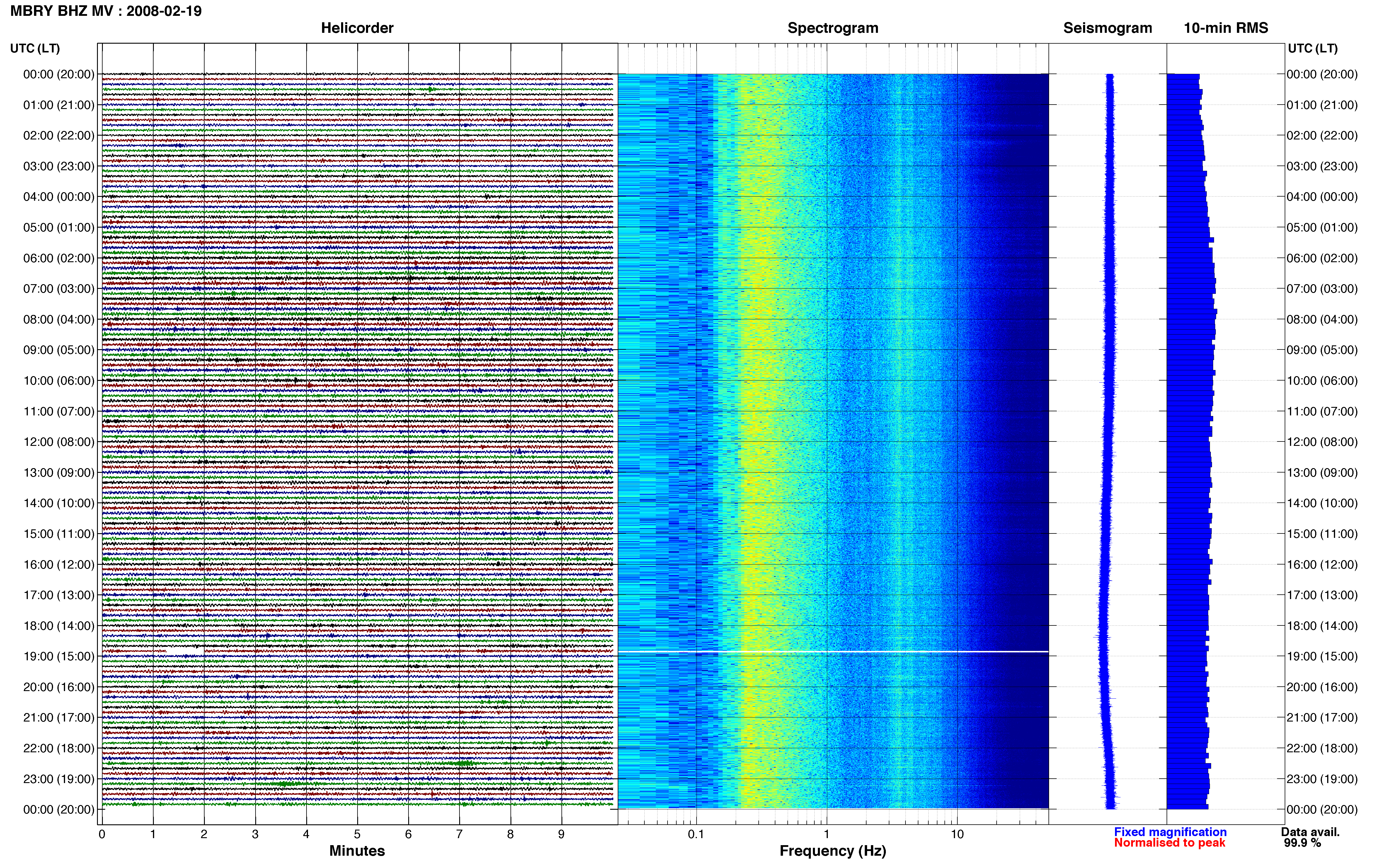Click left time label 01:00 (21:00)

(59, 105)
